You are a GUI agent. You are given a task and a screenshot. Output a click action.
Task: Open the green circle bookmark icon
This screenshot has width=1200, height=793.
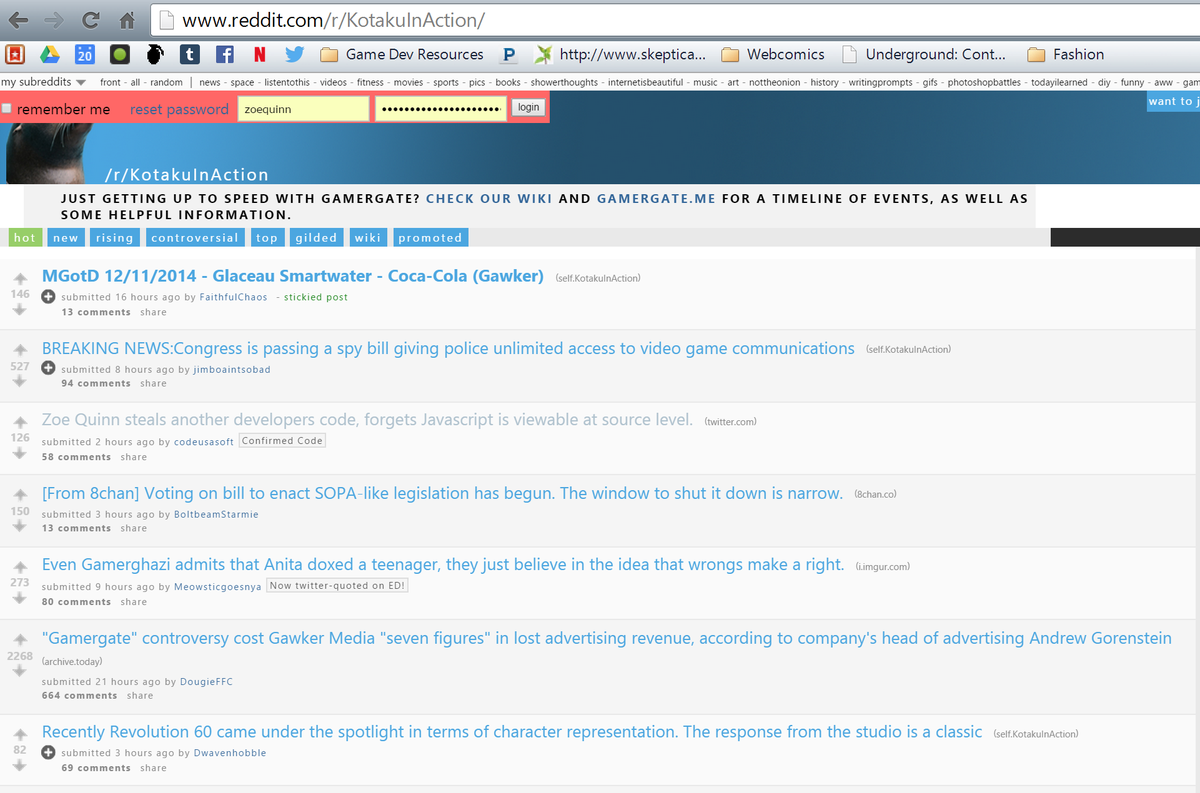tap(119, 54)
